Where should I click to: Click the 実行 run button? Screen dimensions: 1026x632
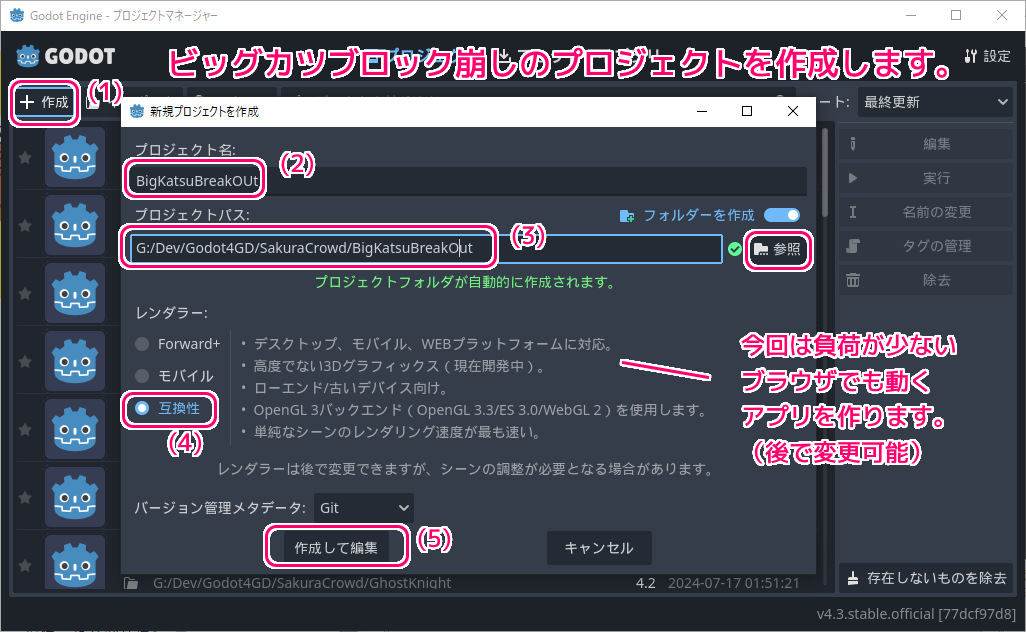pos(926,178)
